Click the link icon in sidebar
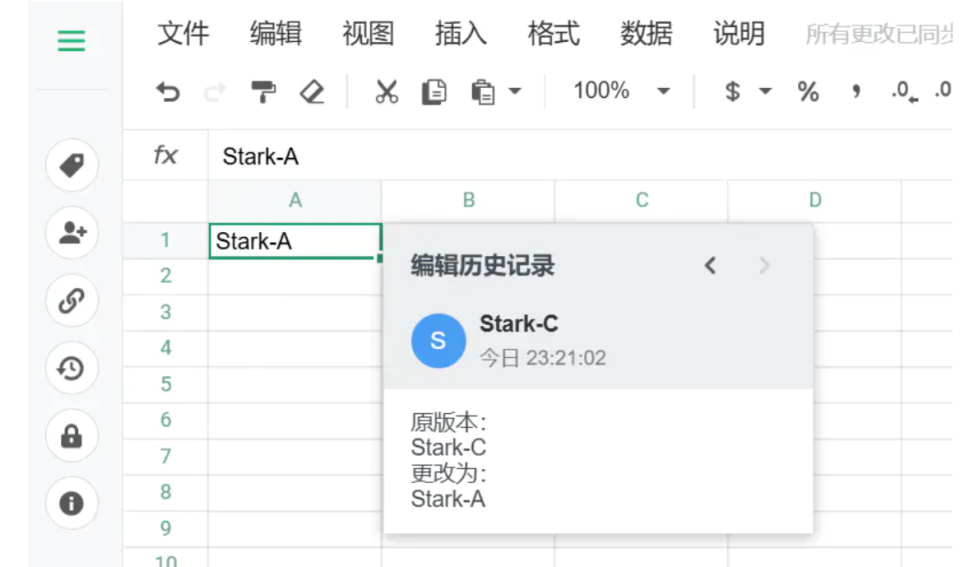The image size is (960, 567). tap(71, 301)
